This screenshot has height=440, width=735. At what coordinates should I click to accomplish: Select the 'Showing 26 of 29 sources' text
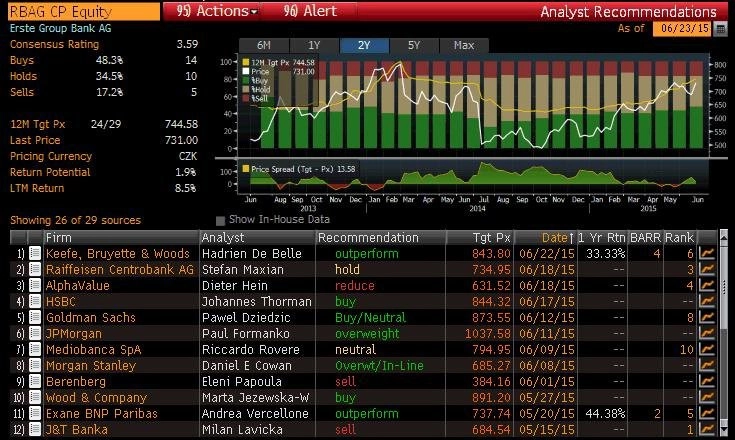click(x=75, y=220)
